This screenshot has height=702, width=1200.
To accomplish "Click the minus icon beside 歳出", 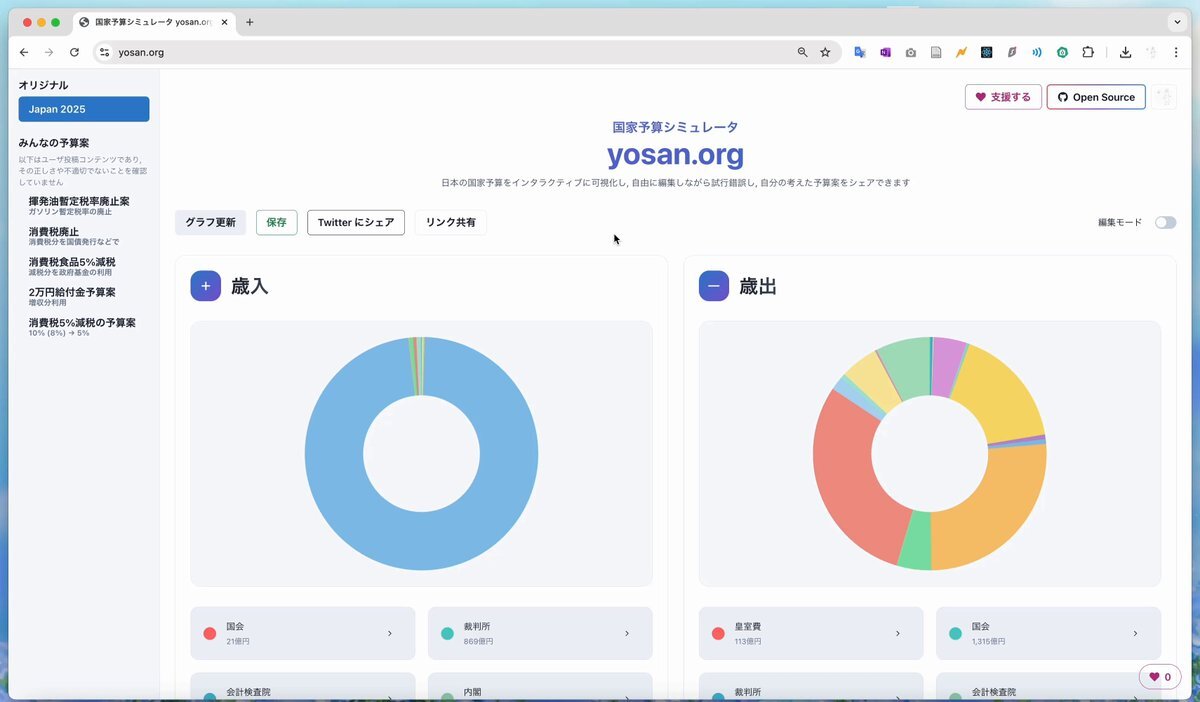I will [714, 286].
